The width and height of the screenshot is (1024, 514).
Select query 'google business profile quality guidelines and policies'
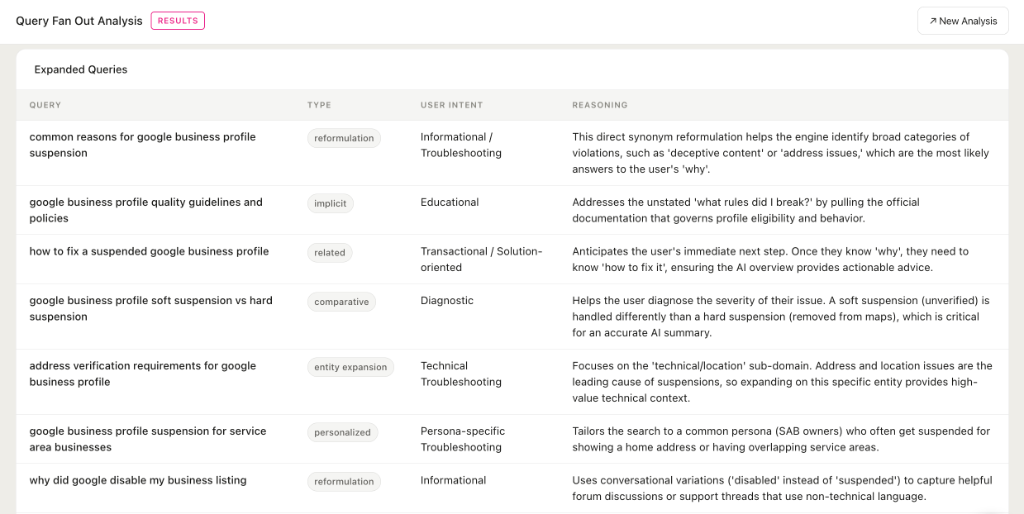pos(146,210)
